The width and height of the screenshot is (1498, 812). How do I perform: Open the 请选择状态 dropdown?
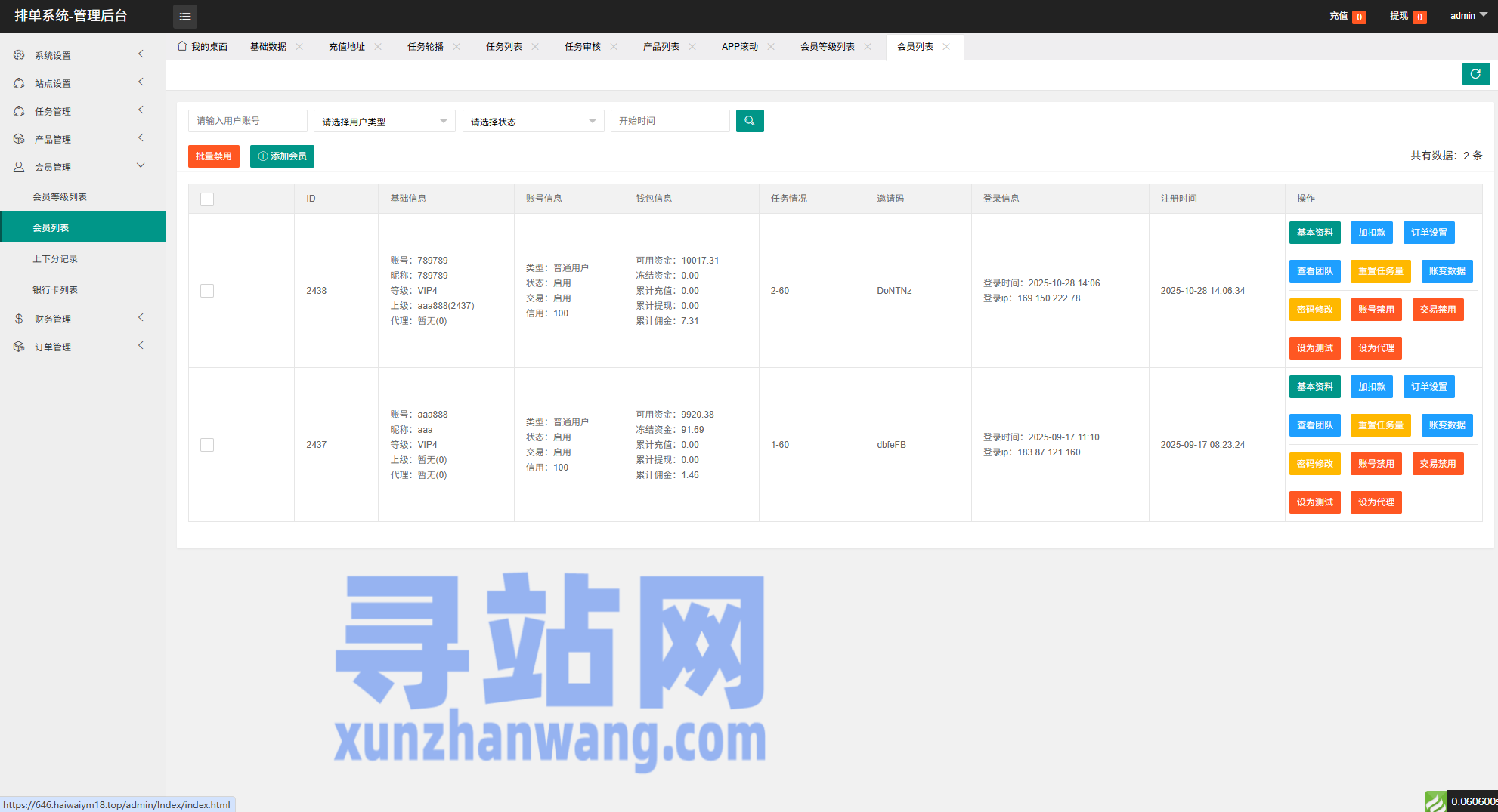(533, 122)
